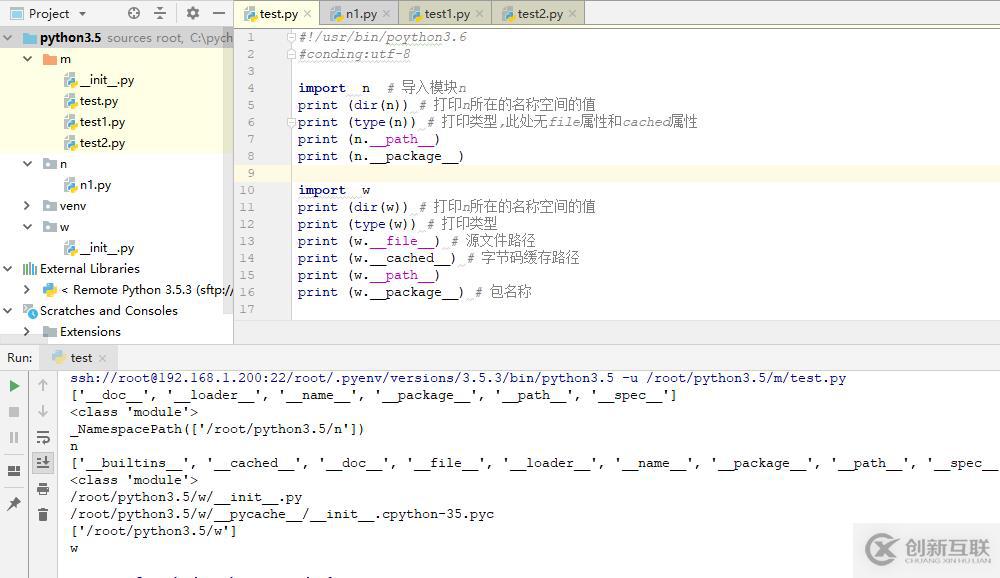Expand the Extensions folder
The height and width of the screenshot is (578, 1000).
pyautogui.click(x=27, y=332)
